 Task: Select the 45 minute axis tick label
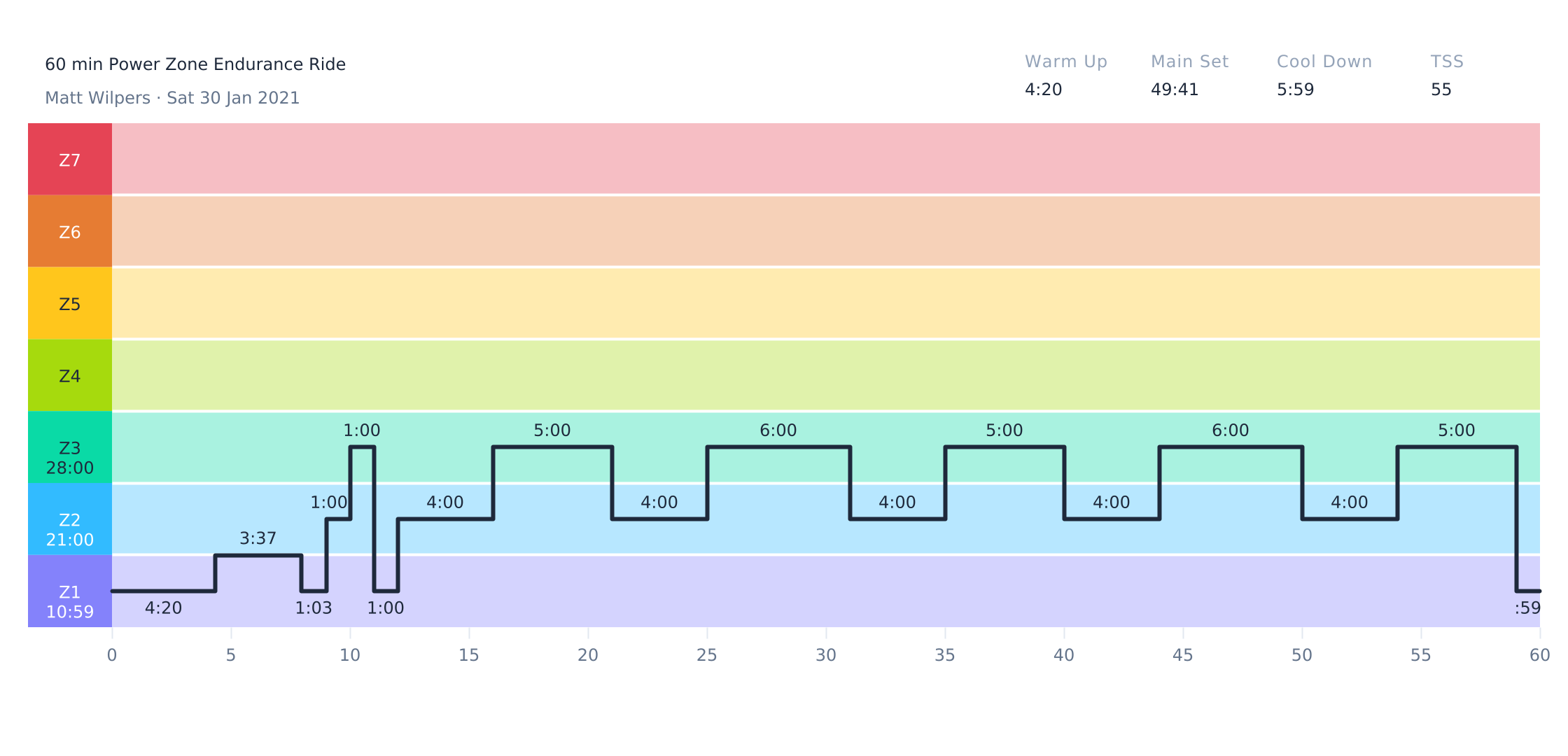(x=1183, y=655)
